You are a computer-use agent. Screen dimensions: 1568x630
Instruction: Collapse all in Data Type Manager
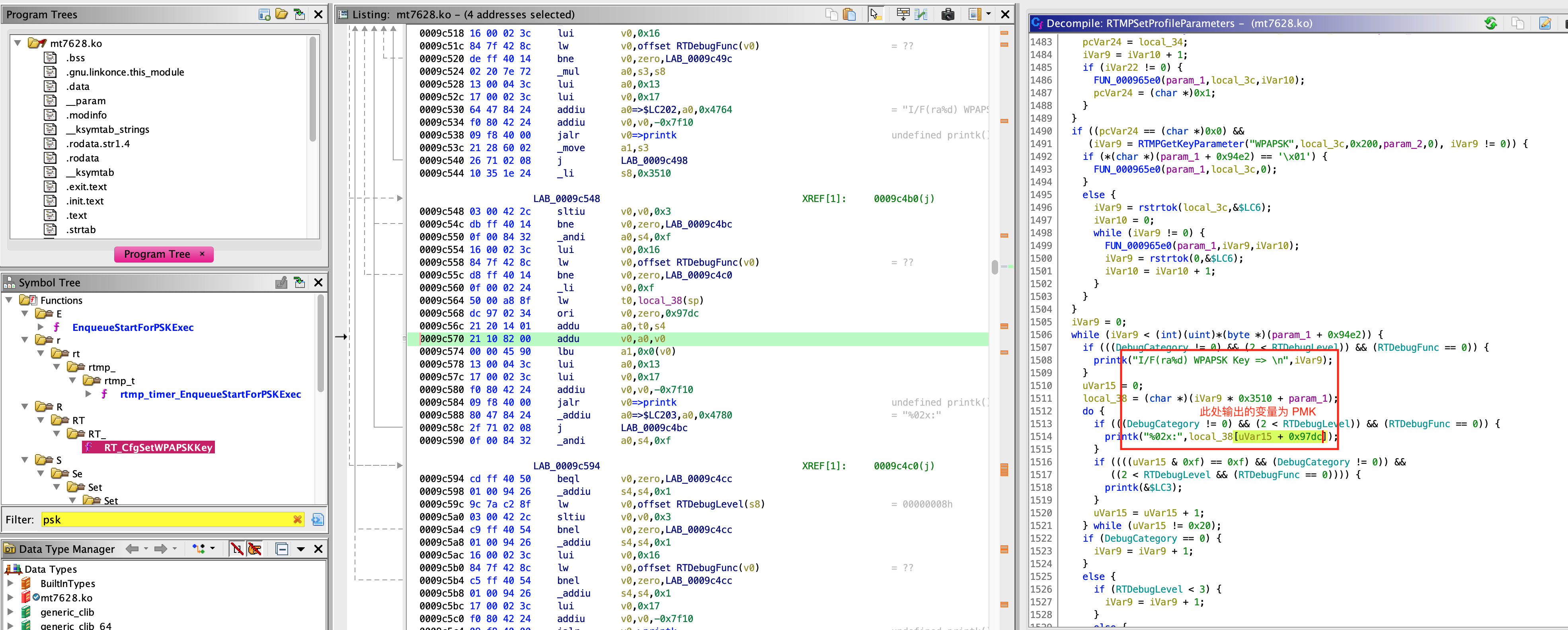point(282,548)
